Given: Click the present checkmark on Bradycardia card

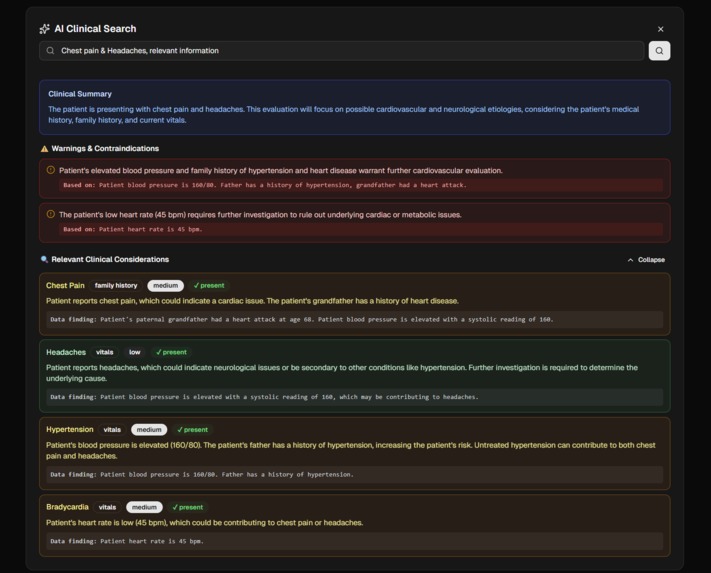Looking at the screenshot, I should 188,507.
